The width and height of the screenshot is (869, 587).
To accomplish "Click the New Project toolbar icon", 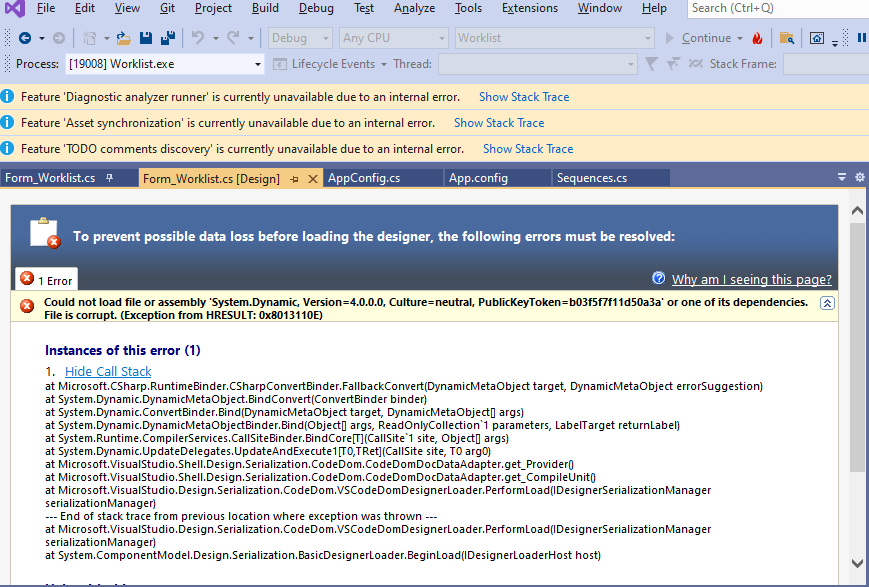I will point(89,38).
